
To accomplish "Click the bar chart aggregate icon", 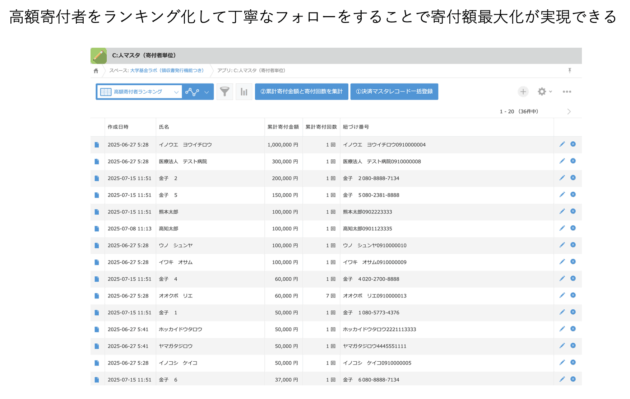I will coord(244,92).
